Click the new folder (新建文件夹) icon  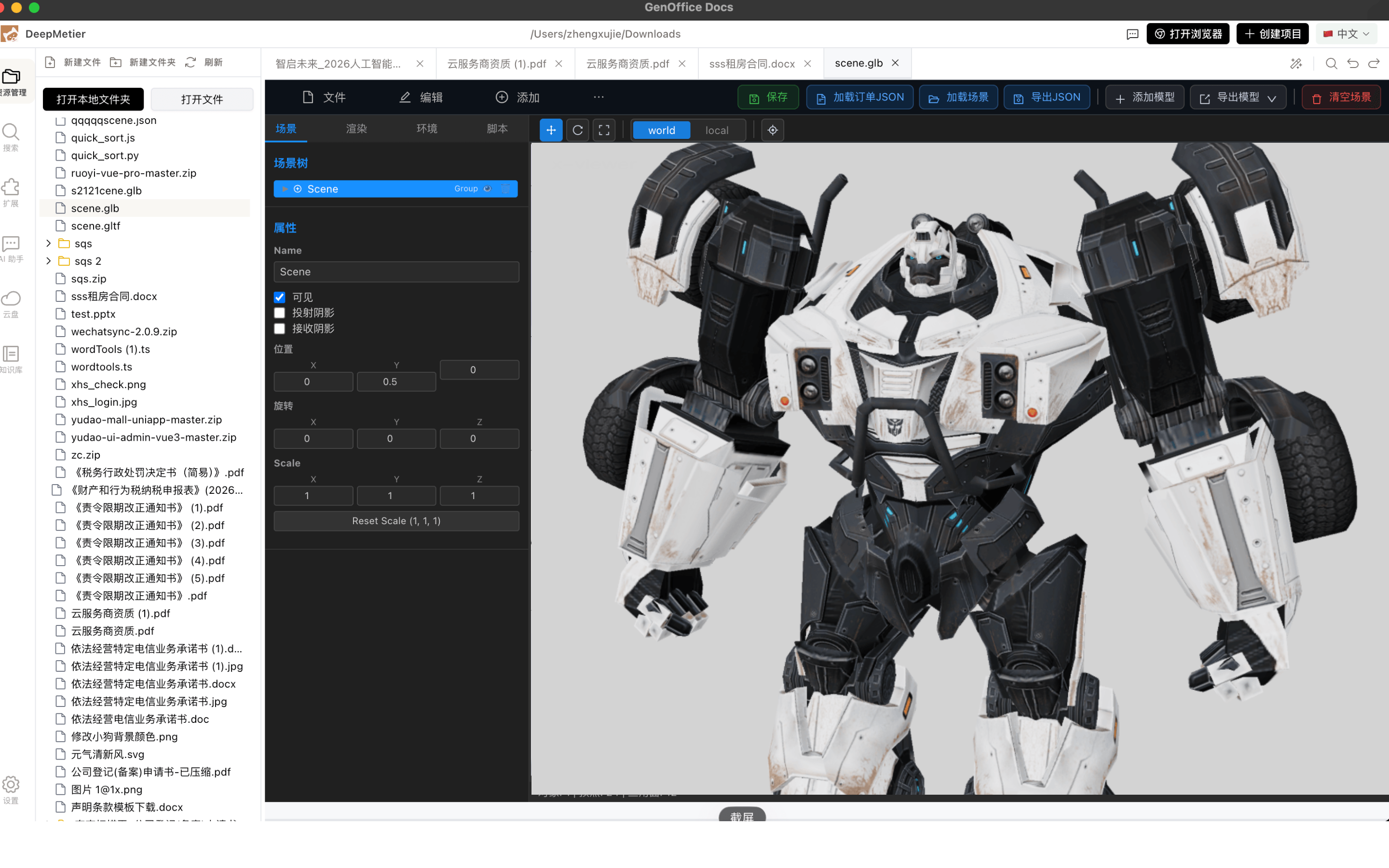tap(115, 63)
